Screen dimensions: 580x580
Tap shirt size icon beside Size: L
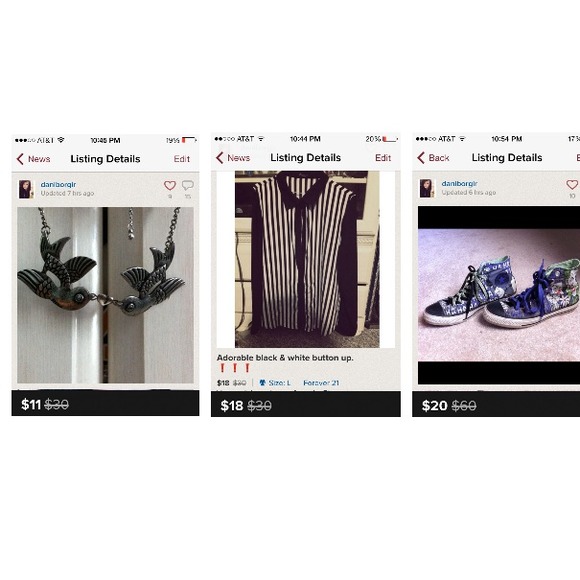(x=262, y=382)
